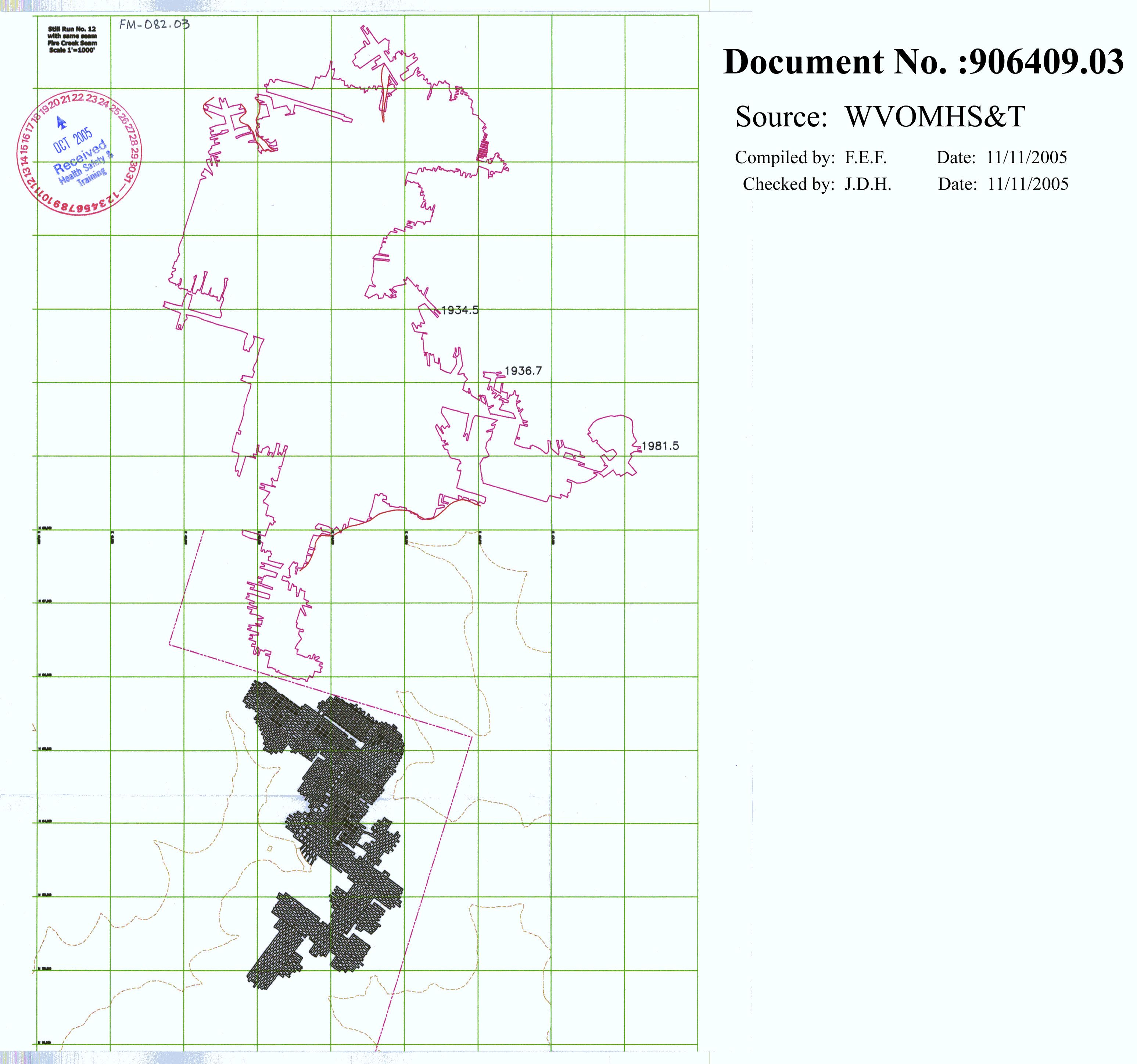Click the elevation label 1934.5
Image resolution: width=1137 pixels, height=1064 pixels.
pos(460,310)
